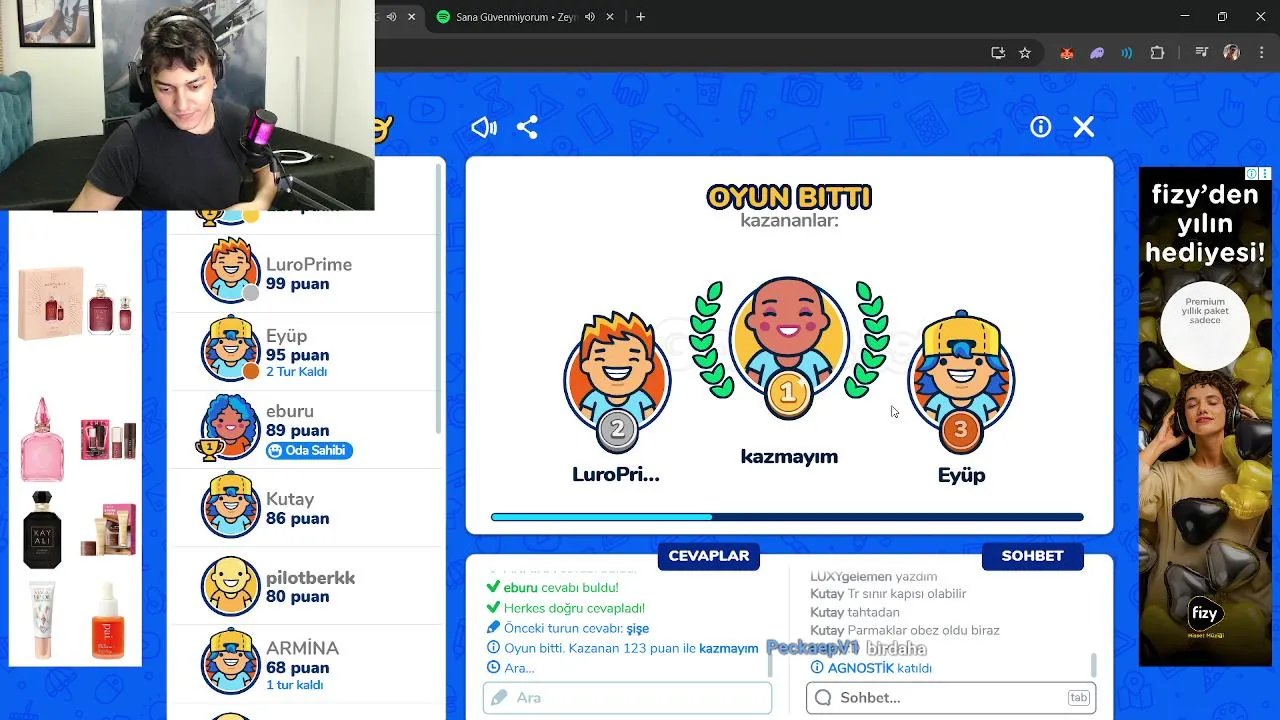Click the round countdown progress bar
The width and height of the screenshot is (1280, 720).
[787, 517]
